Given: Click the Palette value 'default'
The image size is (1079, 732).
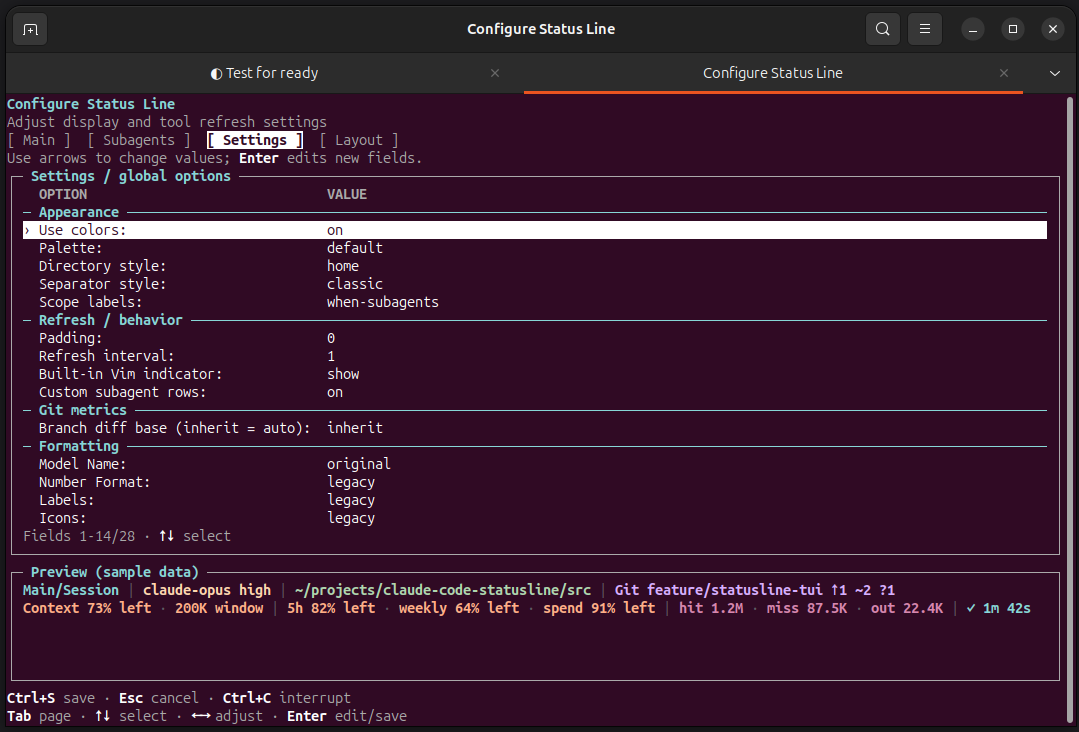Looking at the screenshot, I should 355,248.
